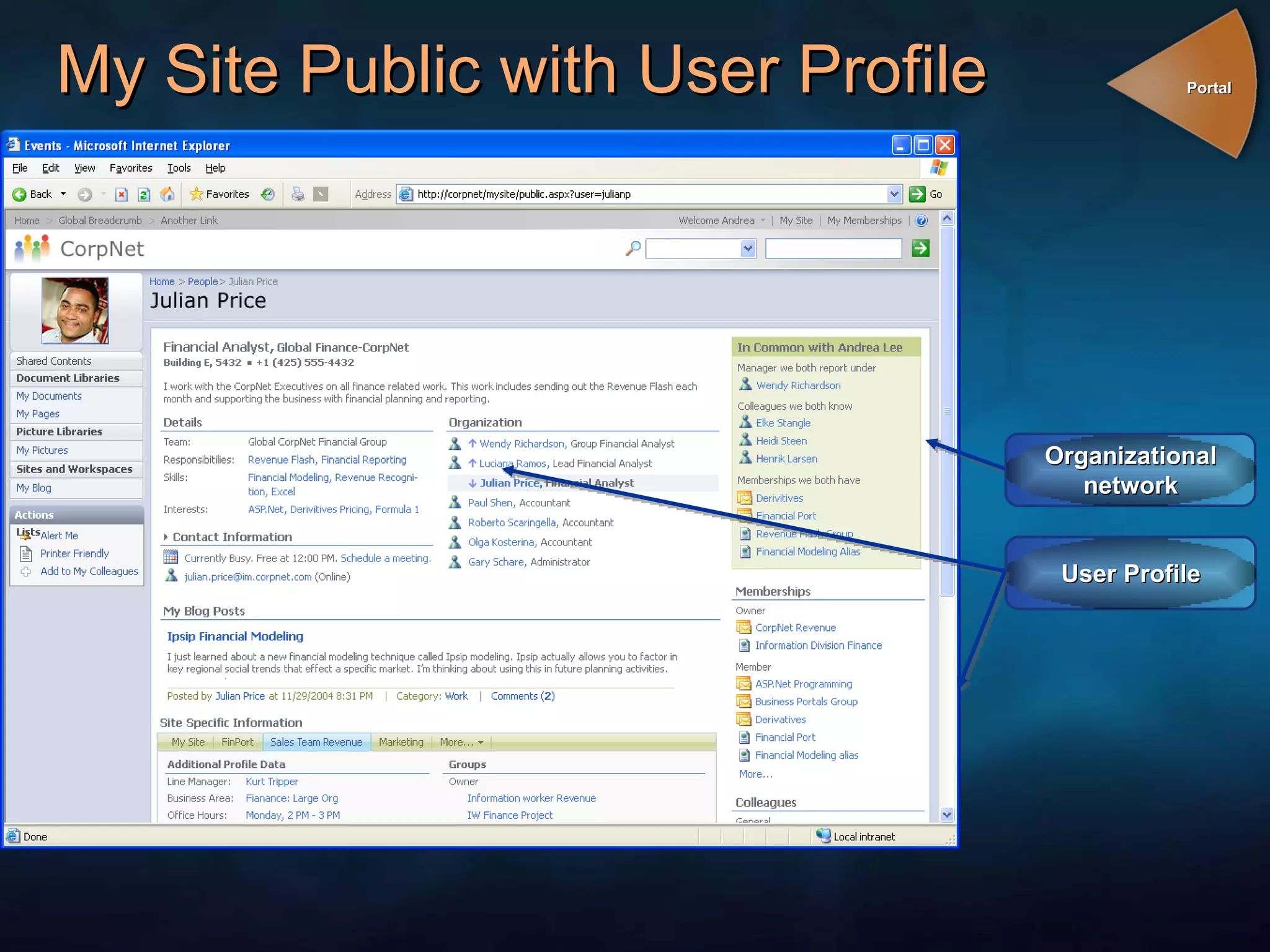The image size is (1270, 952).
Task: Click the browser Back button
Action: [32, 194]
